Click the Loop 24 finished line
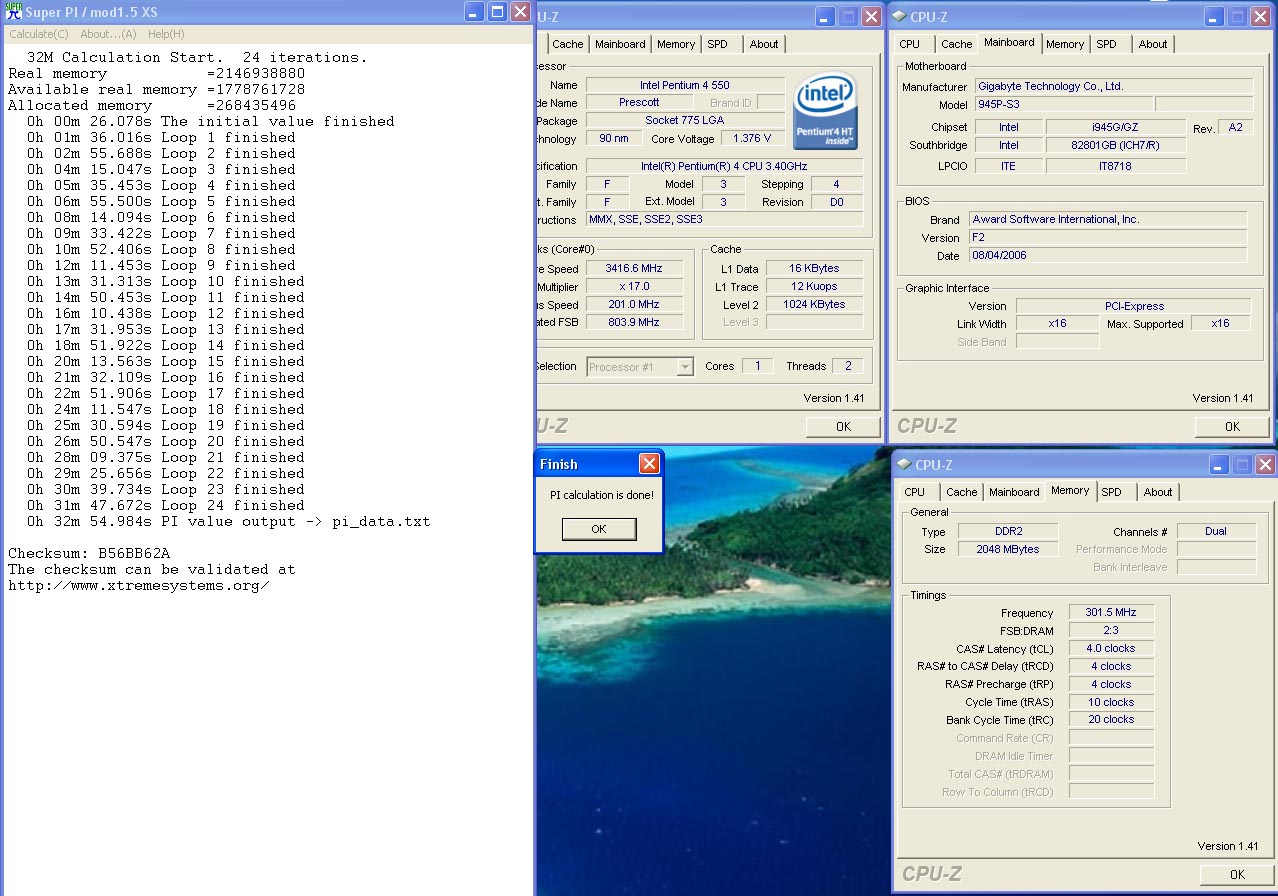1278x896 pixels. pyautogui.click(x=166, y=506)
